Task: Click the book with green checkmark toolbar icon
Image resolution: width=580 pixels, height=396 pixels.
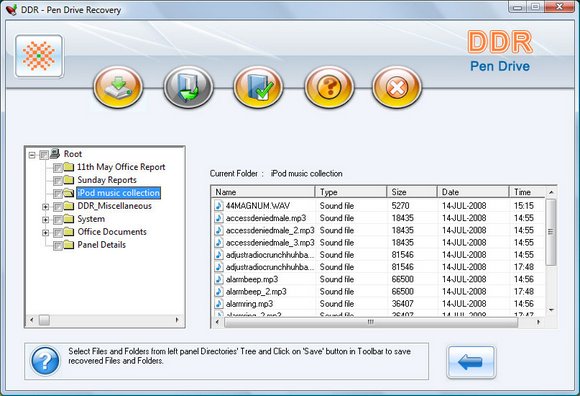Action: 258,87
